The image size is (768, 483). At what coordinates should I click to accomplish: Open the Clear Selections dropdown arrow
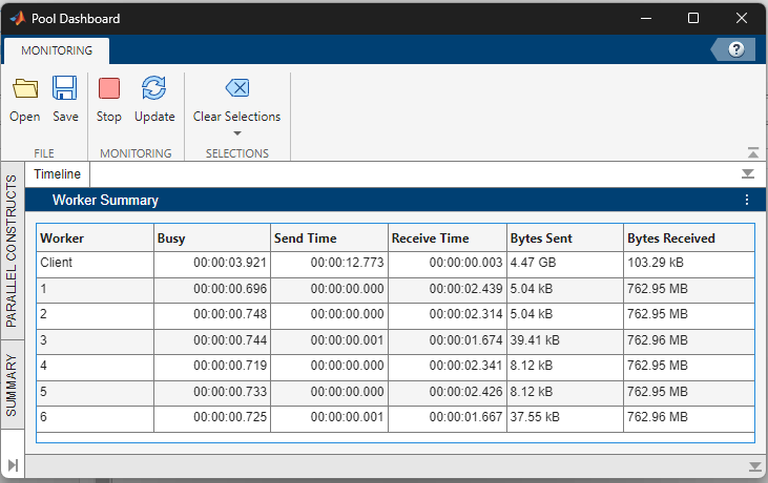237,133
